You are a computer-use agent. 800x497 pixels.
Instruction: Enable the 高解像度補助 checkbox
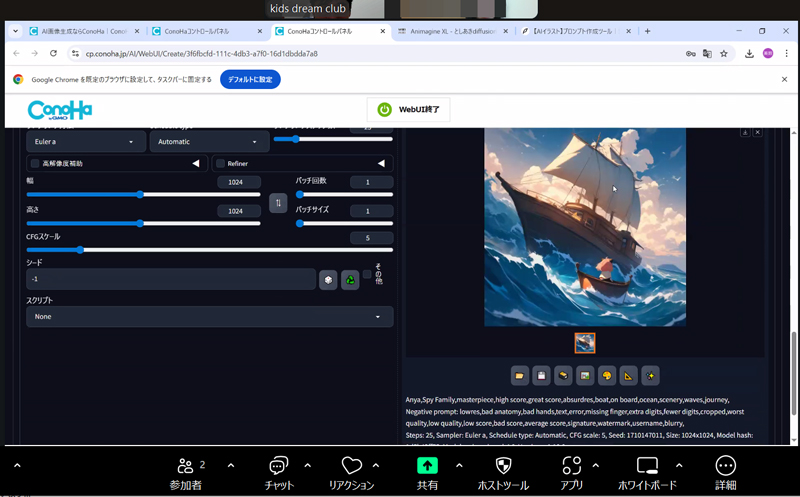pyautogui.click(x=35, y=163)
